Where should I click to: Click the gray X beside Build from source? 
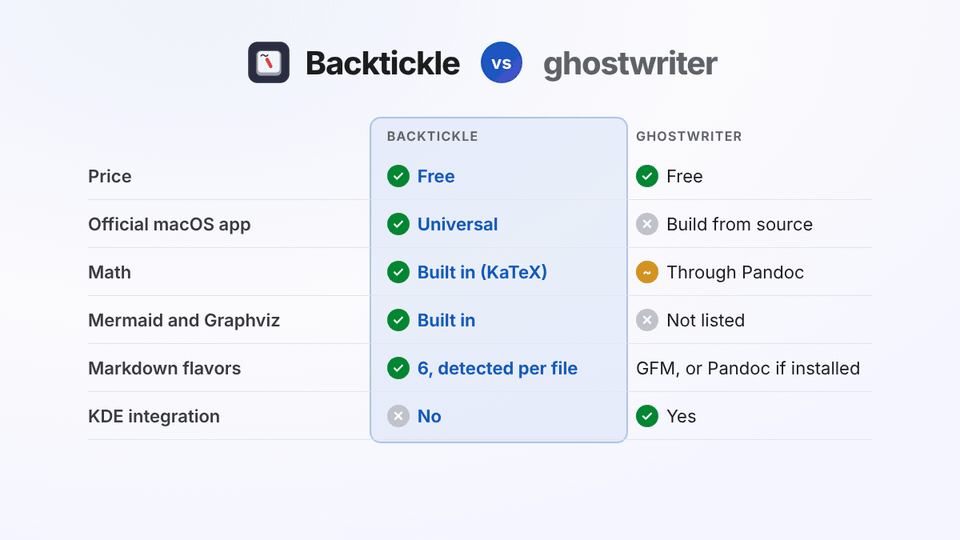(x=647, y=224)
